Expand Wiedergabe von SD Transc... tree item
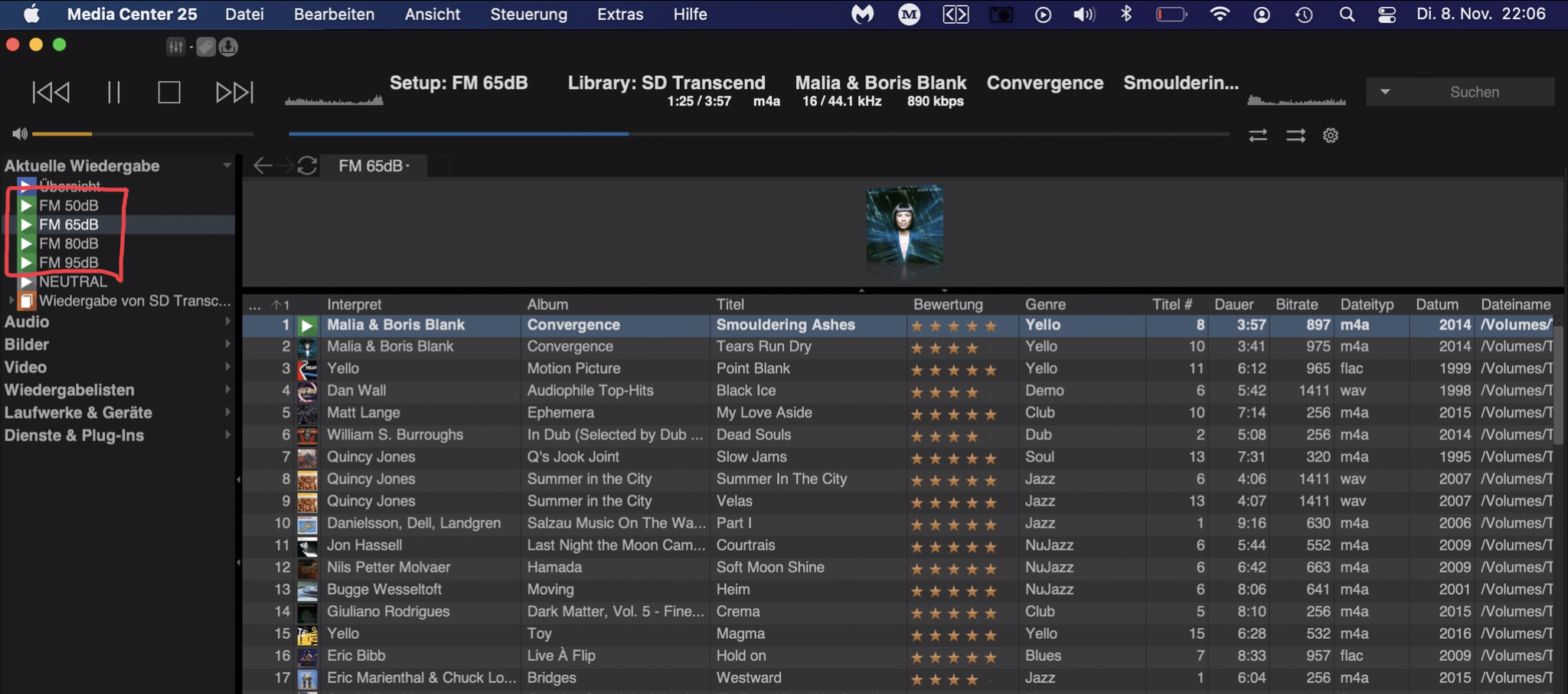Screen dimensions: 1568x694 pyautogui.click(x=11, y=301)
